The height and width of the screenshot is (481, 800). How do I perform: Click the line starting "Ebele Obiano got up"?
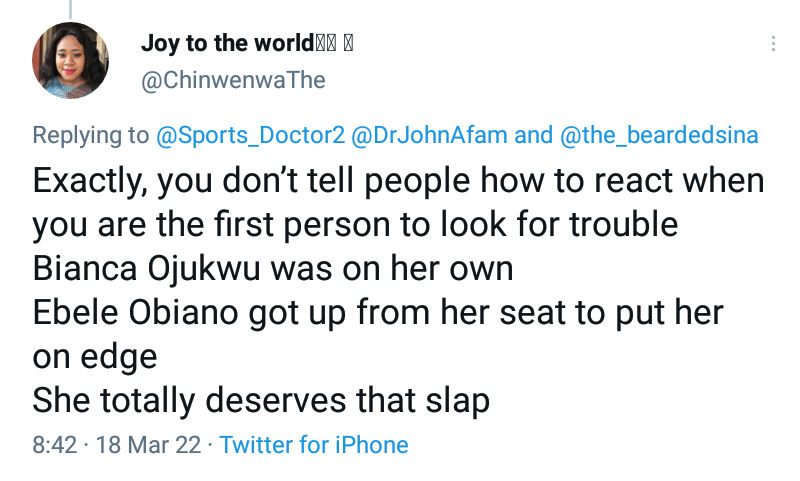tap(377, 313)
